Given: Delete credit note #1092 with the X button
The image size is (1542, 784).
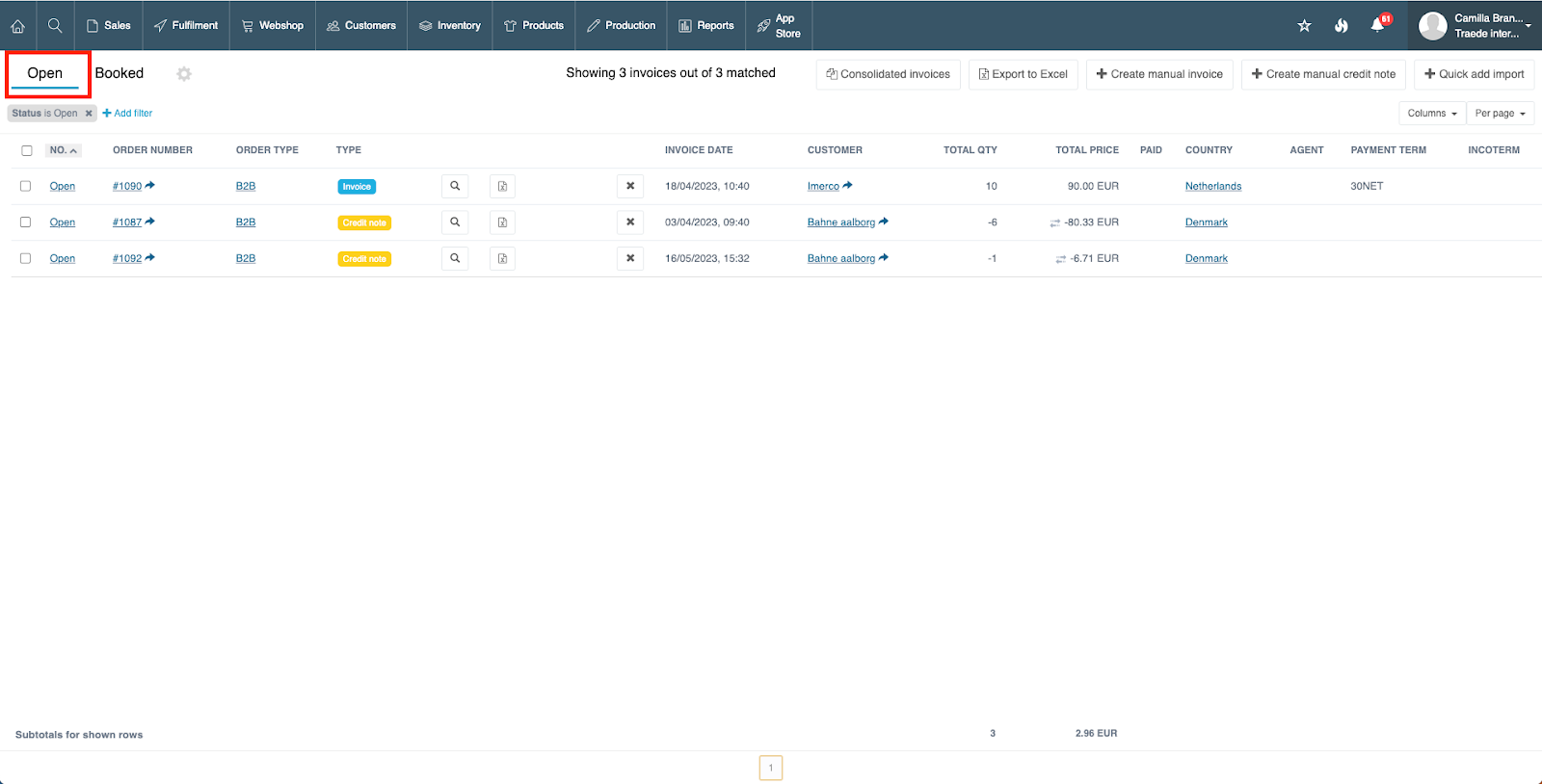Looking at the screenshot, I should point(630,258).
